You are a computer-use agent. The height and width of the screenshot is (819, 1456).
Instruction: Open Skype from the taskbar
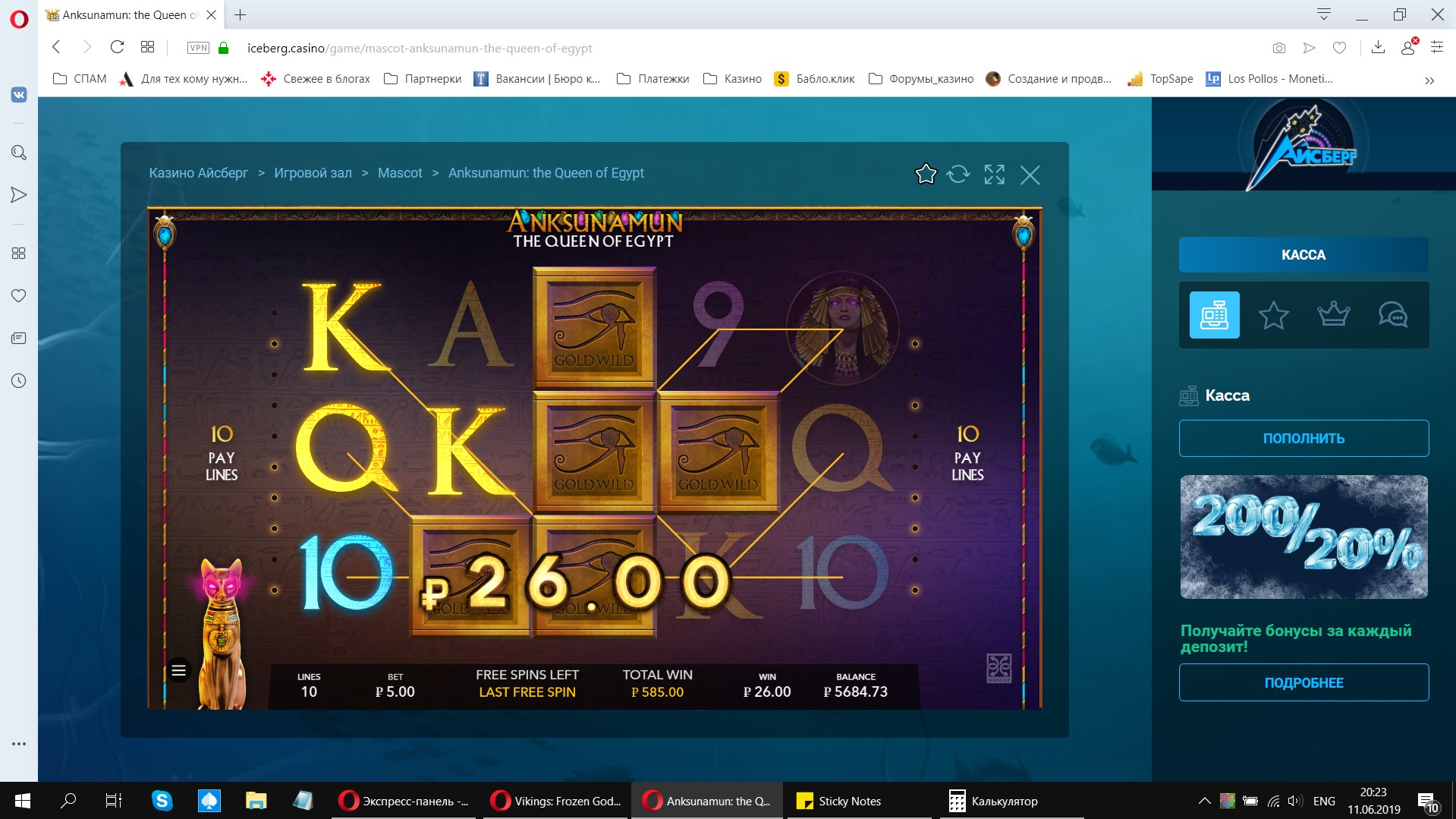click(162, 801)
